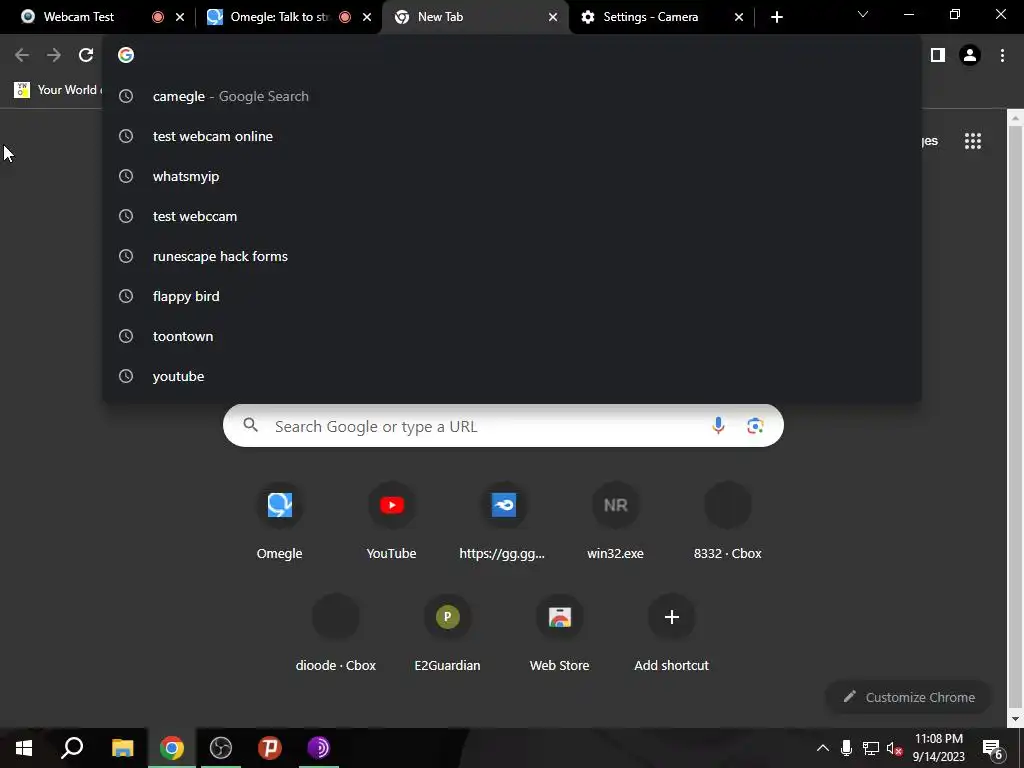The image size is (1024, 768).
Task: Open the red P app in taskbar
Action: point(270,748)
